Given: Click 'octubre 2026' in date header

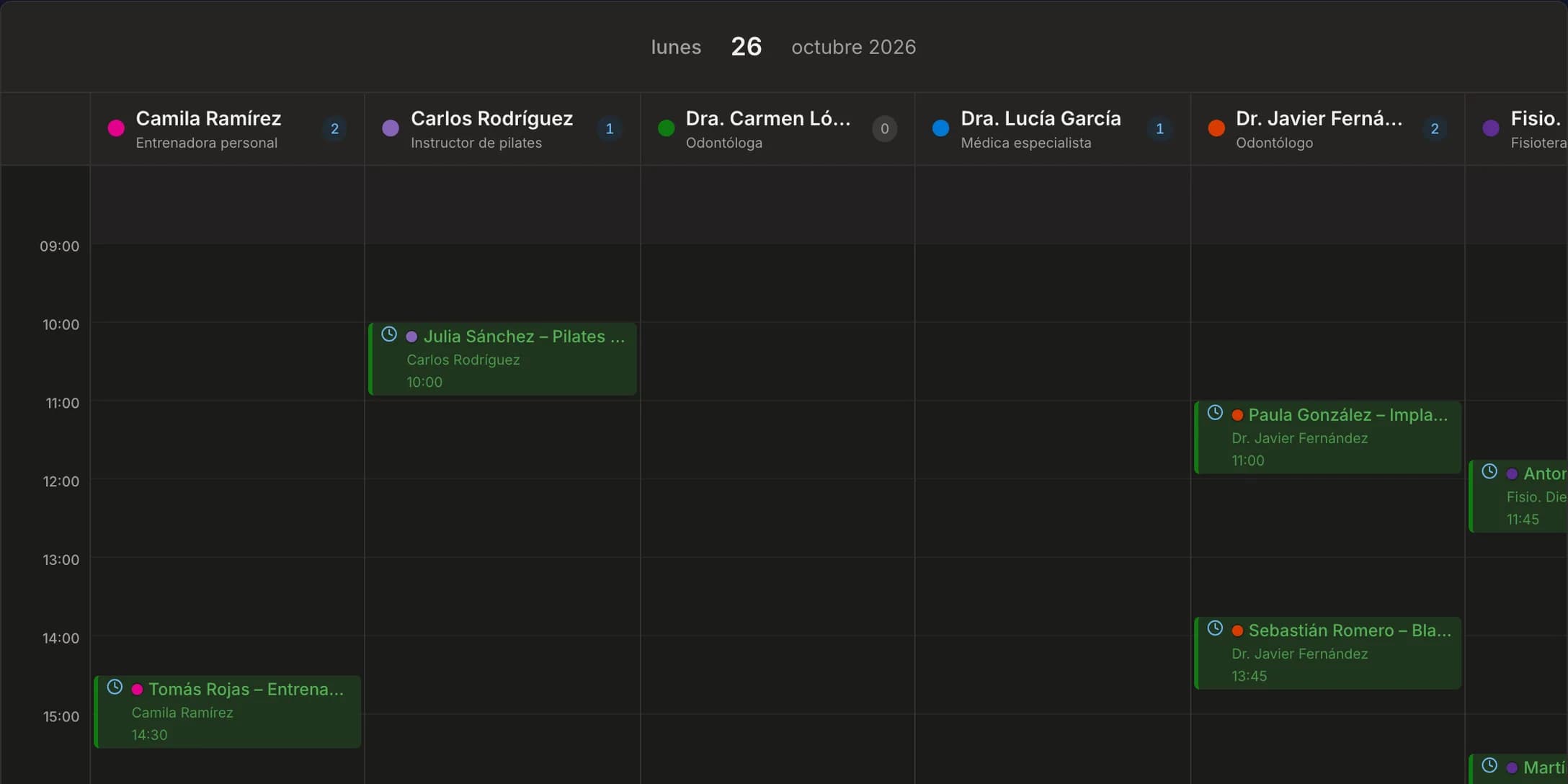Looking at the screenshot, I should point(854,47).
